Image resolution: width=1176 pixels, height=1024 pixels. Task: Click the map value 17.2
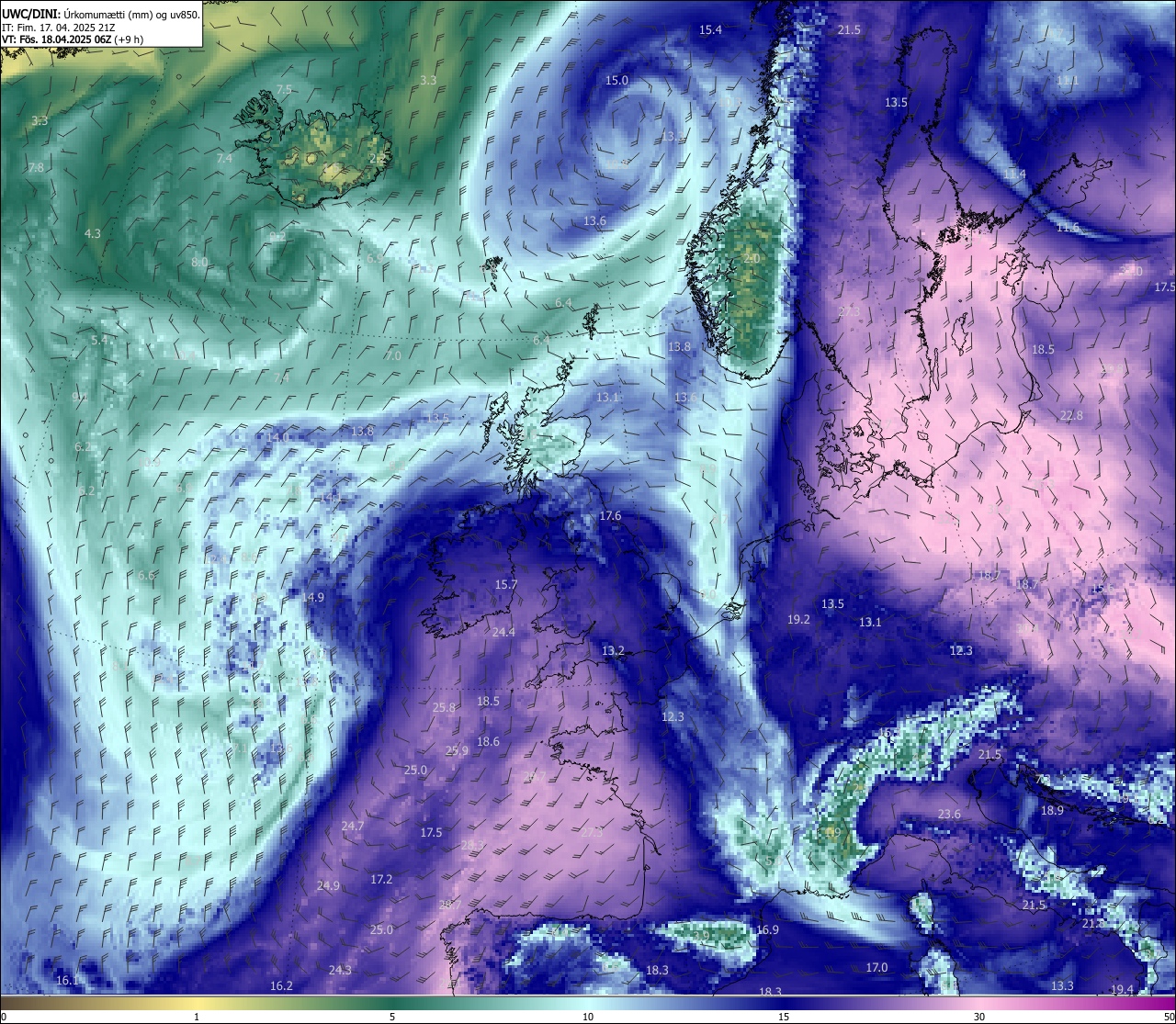pyautogui.click(x=381, y=880)
